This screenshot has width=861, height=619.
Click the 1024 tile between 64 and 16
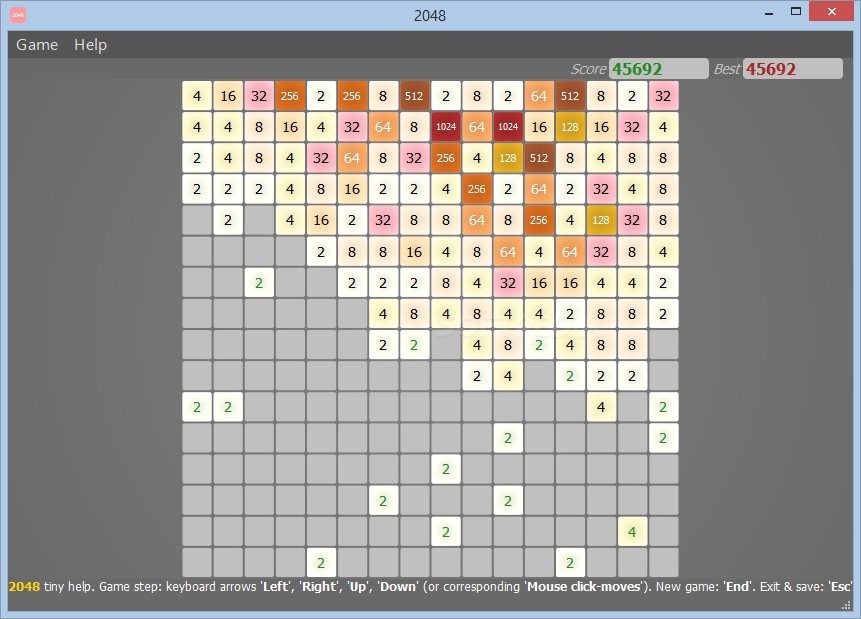point(507,127)
